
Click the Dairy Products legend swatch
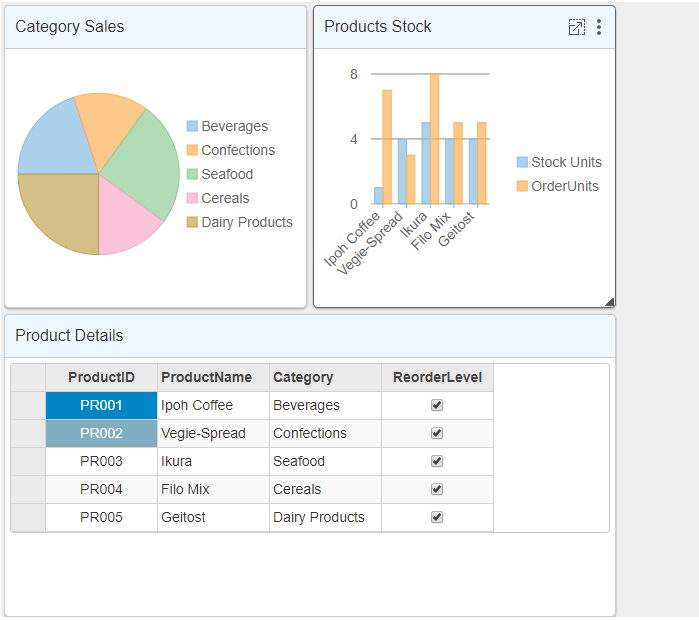(x=192, y=222)
